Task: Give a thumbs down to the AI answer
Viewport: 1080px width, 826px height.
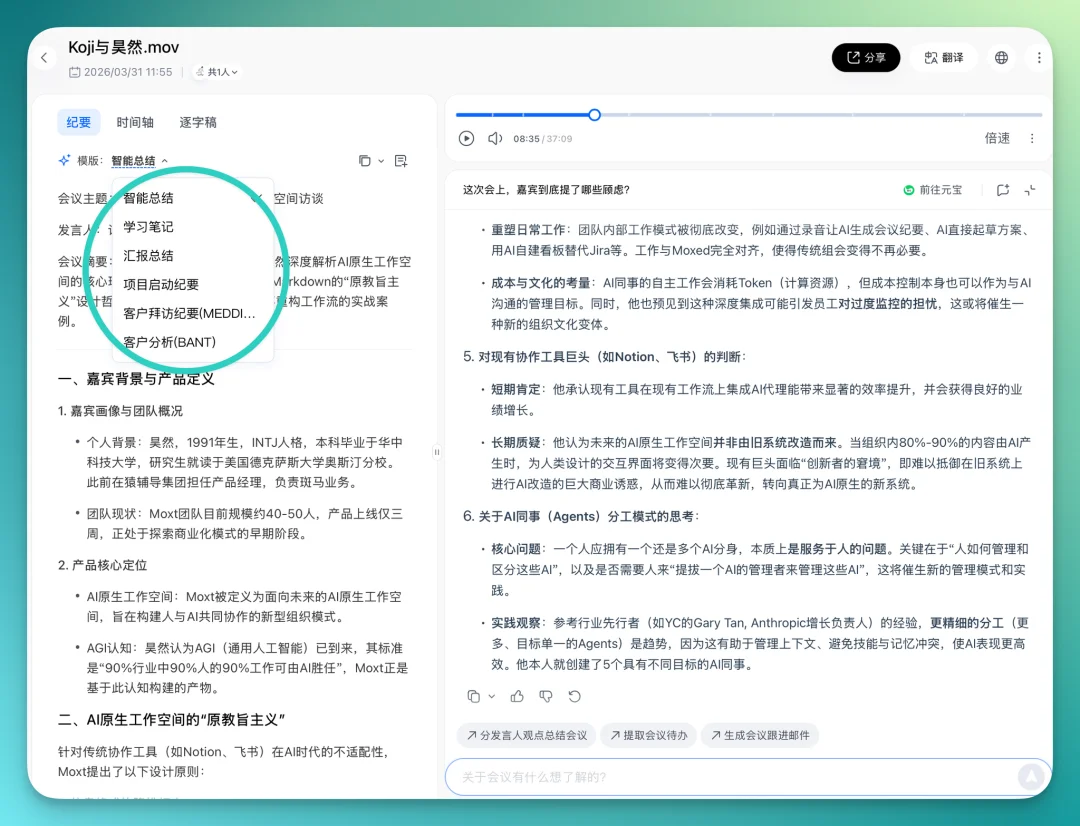Action: click(545, 696)
